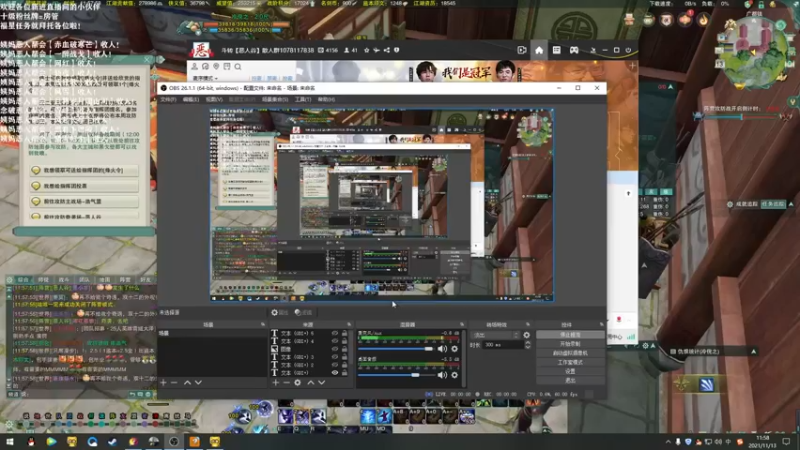Open the OBS icon on the taskbar
The height and width of the screenshot is (450, 800).
pos(174,441)
